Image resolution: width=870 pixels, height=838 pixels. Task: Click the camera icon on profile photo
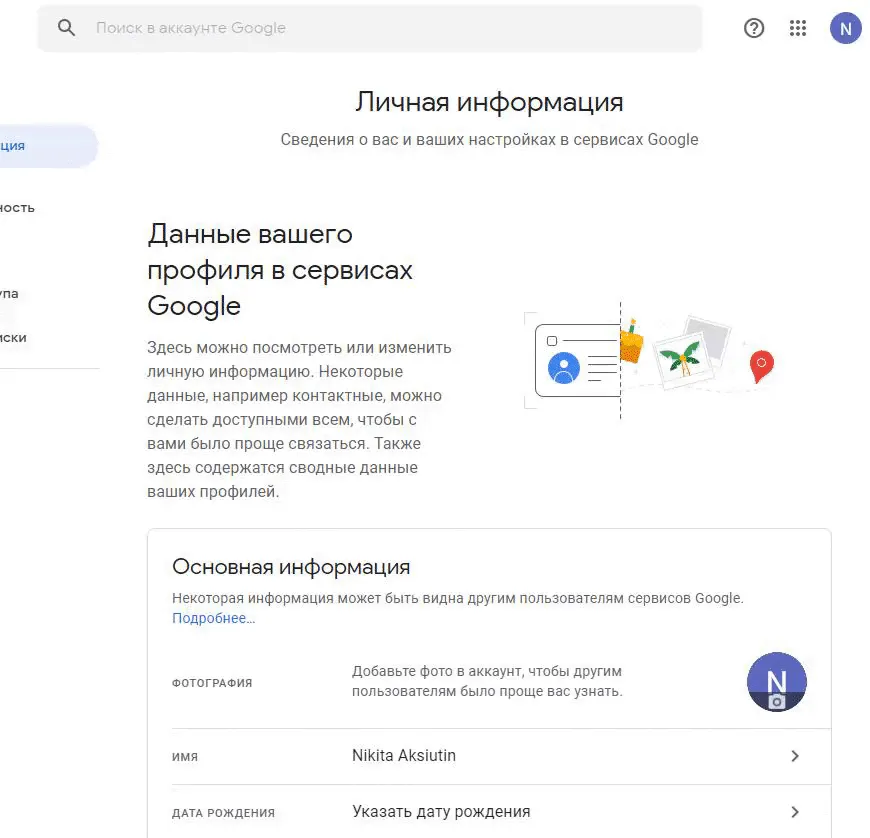coord(776,702)
